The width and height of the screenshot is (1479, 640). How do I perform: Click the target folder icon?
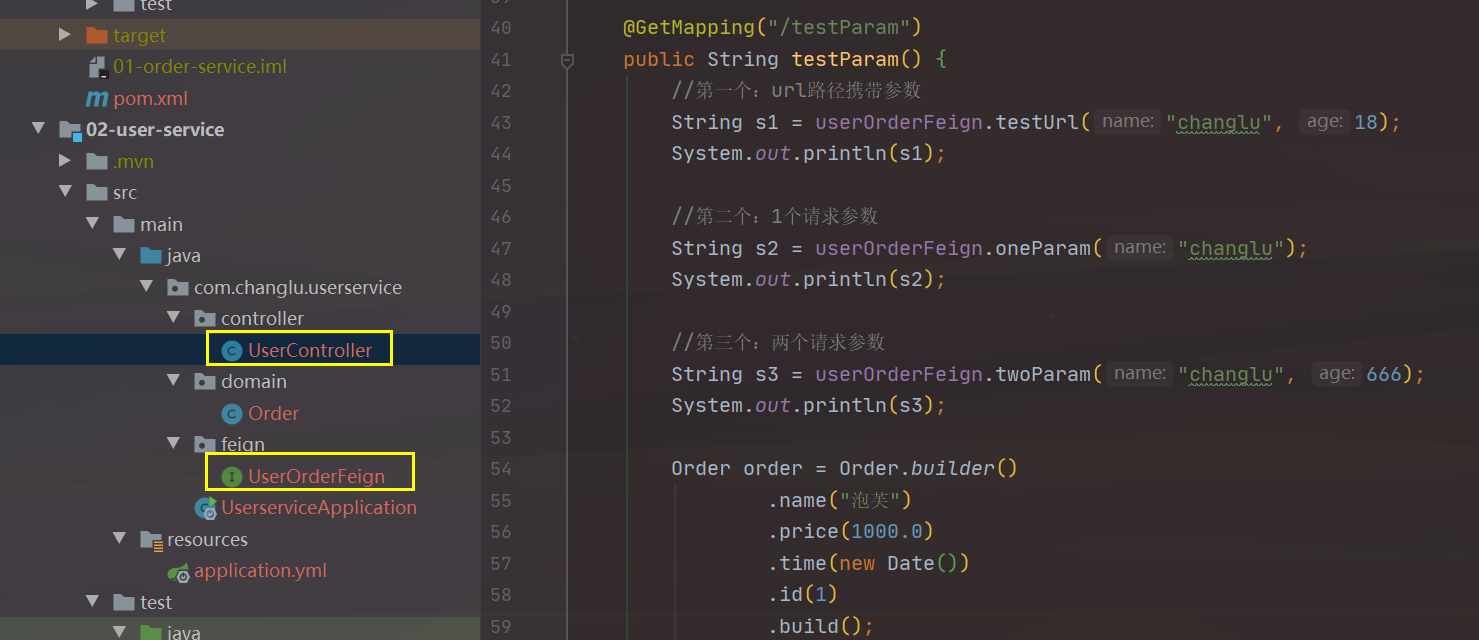[96, 35]
